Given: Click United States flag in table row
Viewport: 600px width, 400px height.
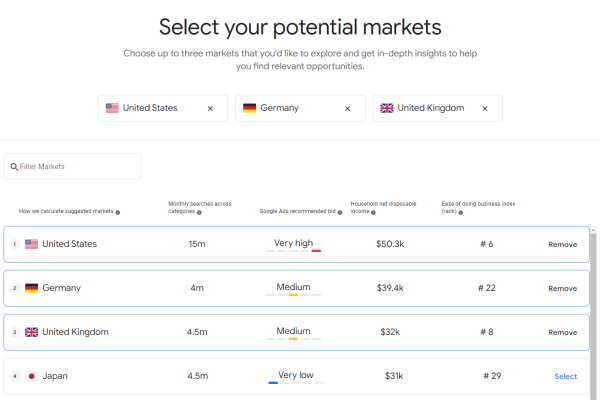Looking at the screenshot, I should click(31, 244).
